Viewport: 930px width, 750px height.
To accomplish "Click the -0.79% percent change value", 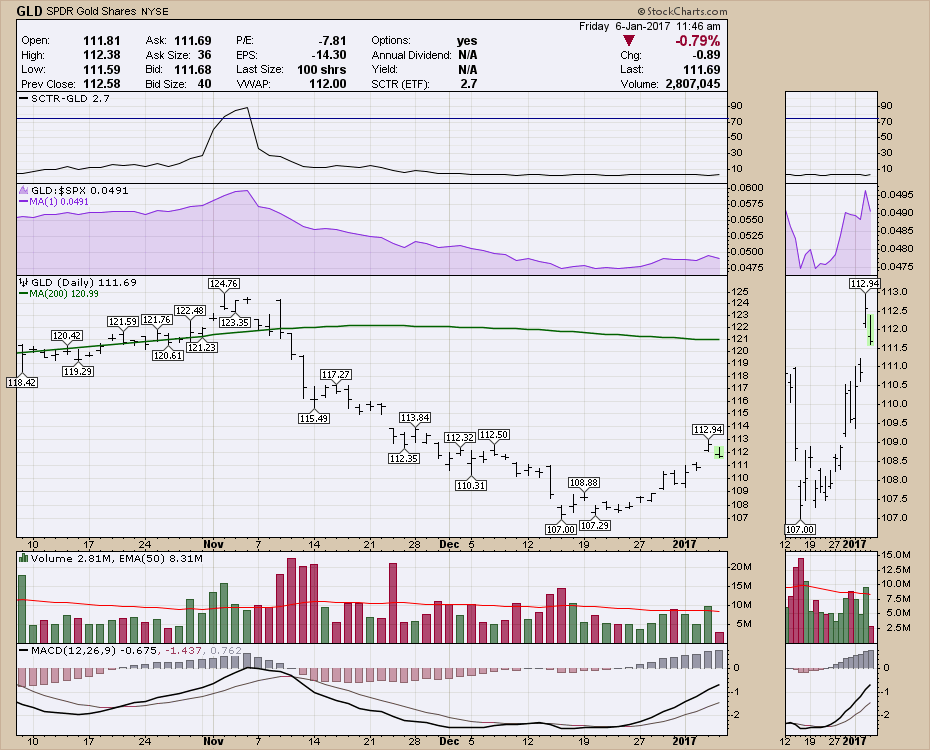I will pyautogui.click(x=698, y=41).
